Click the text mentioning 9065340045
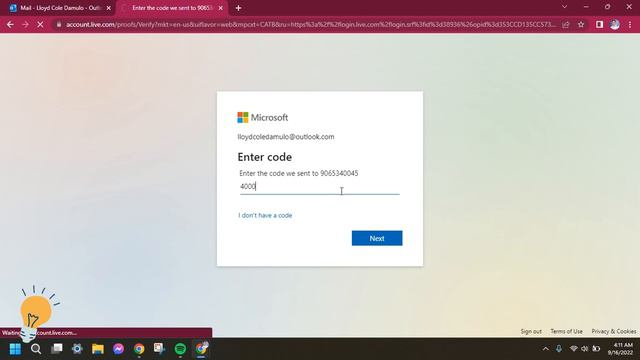The image size is (640, 360). pos(299,173)
